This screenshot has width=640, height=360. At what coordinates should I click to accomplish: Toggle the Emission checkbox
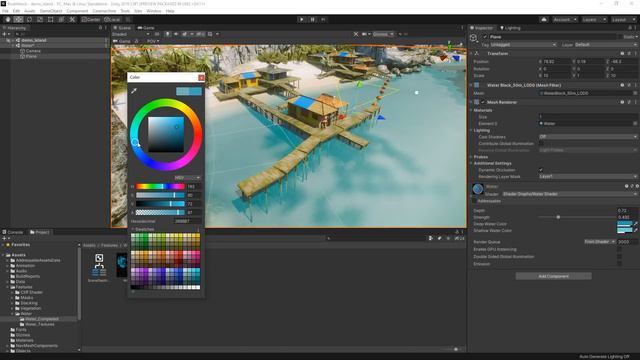(619, 264)
